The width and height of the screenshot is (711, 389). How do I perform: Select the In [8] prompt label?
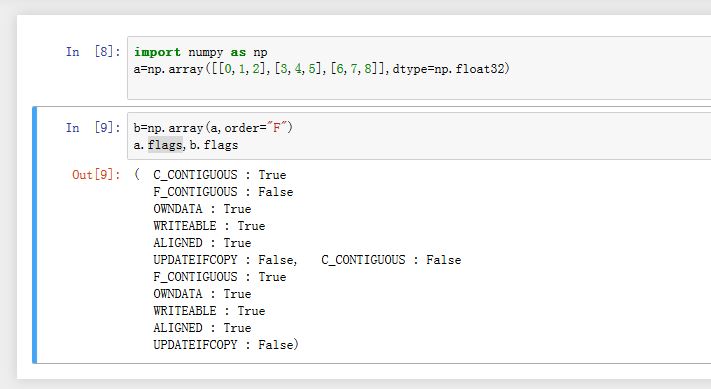pos(93,52)
